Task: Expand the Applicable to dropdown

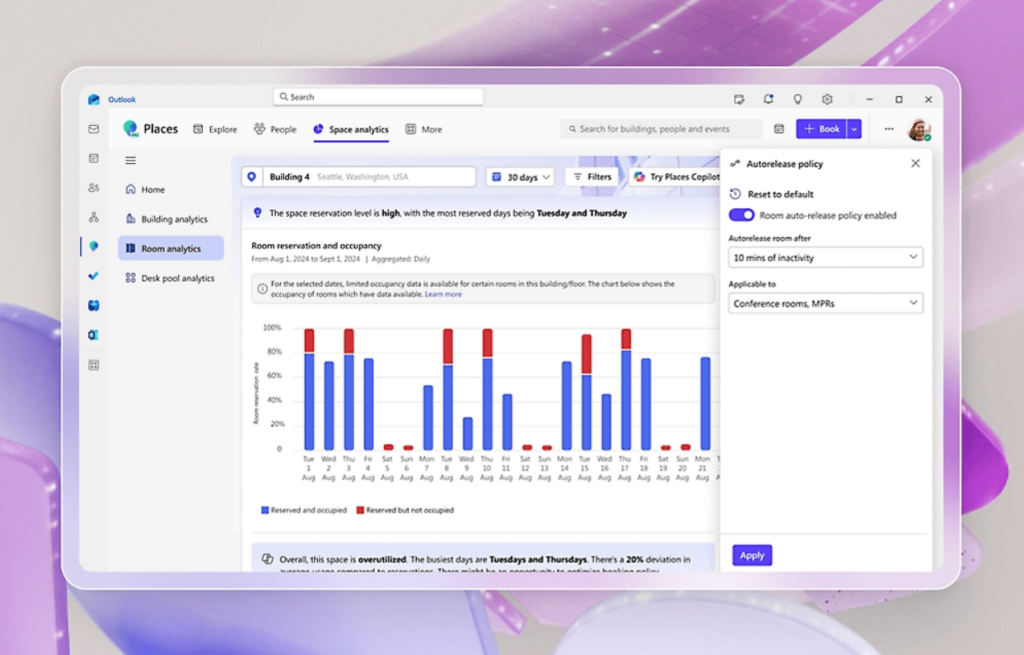Action: [825, 303]
